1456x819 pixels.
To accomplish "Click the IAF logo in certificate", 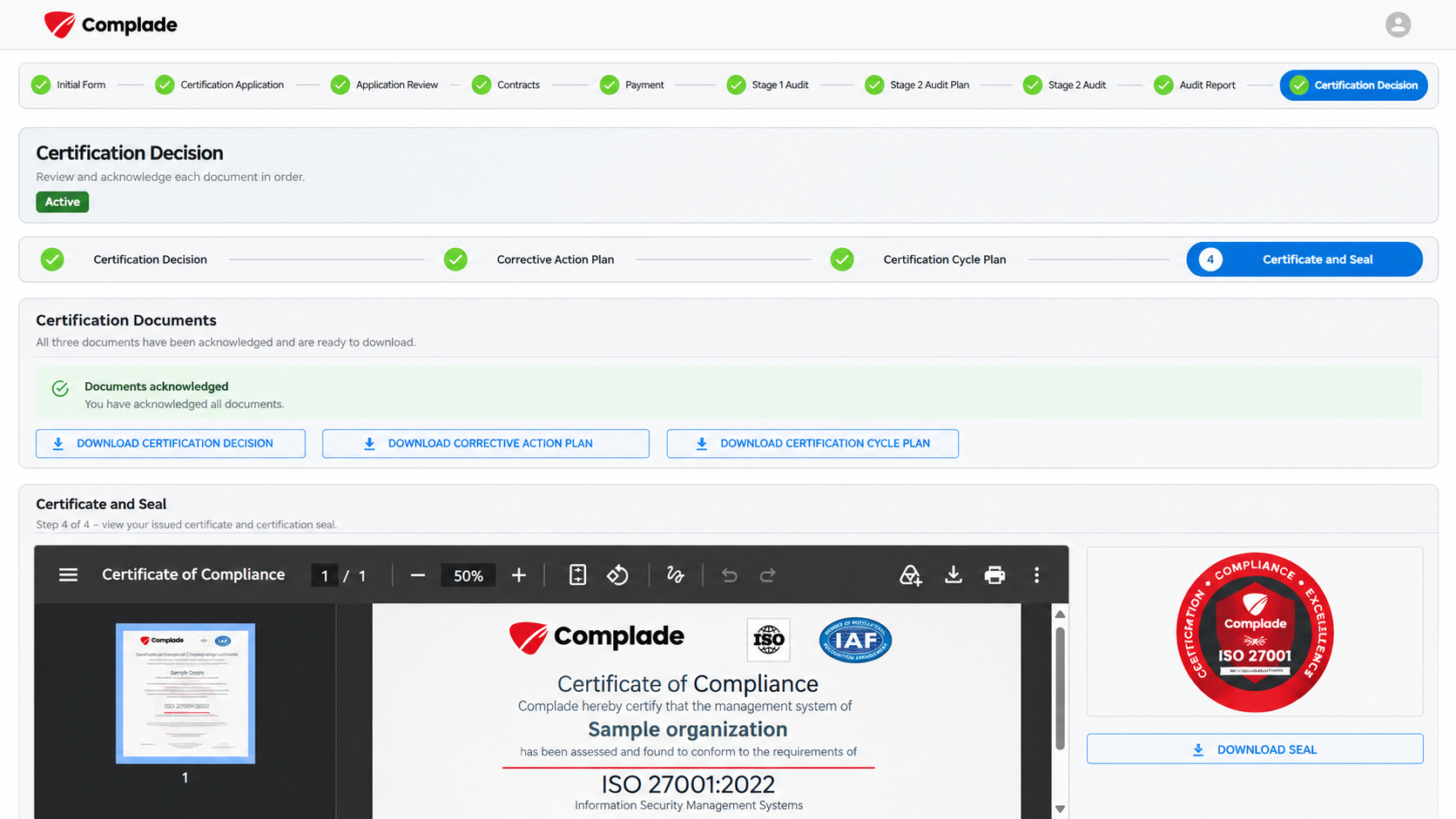I will tap(855, 641).
